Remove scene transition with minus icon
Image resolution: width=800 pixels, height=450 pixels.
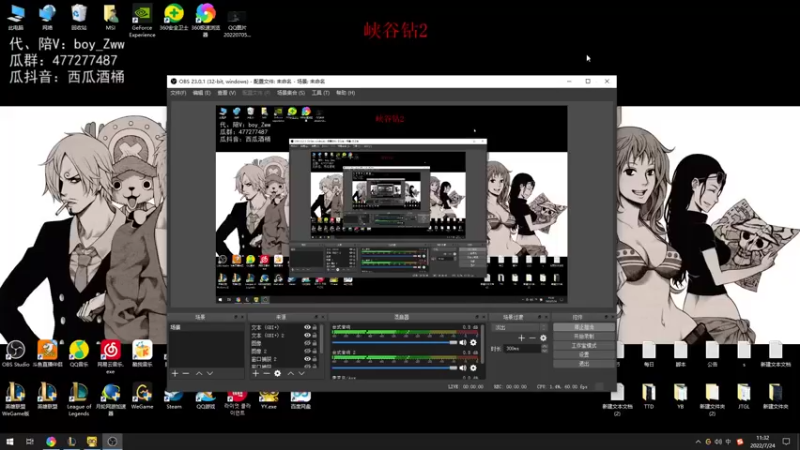point(532,338)
